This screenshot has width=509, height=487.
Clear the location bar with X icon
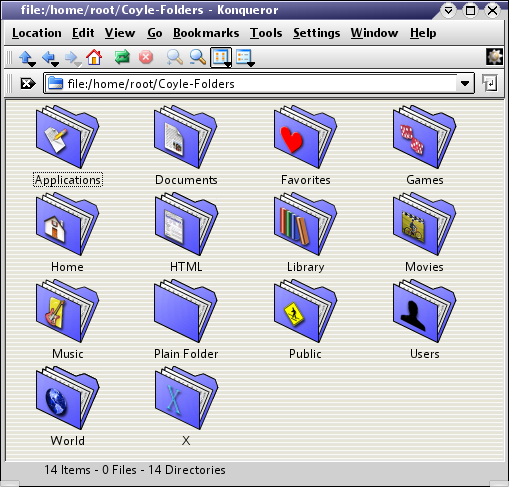28,84
